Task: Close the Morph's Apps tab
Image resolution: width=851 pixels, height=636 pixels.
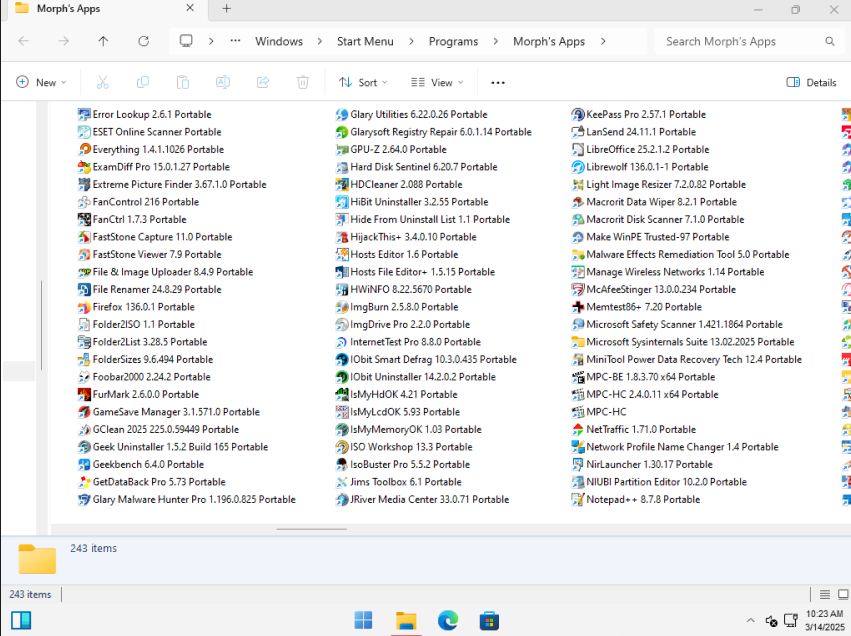Action: (x=190, y=8)
